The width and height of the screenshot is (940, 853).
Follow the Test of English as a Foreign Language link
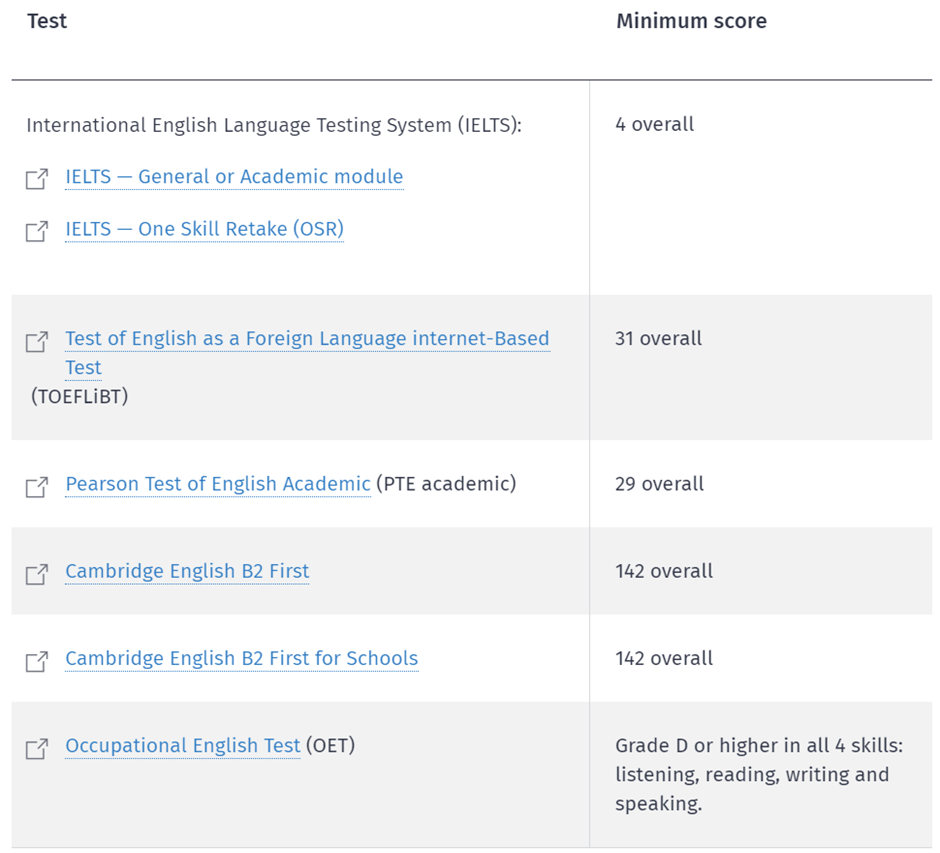(307, 339)
